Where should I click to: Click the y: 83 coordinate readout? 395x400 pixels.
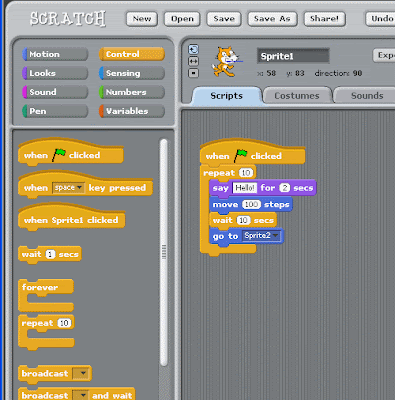click(295, 73)
